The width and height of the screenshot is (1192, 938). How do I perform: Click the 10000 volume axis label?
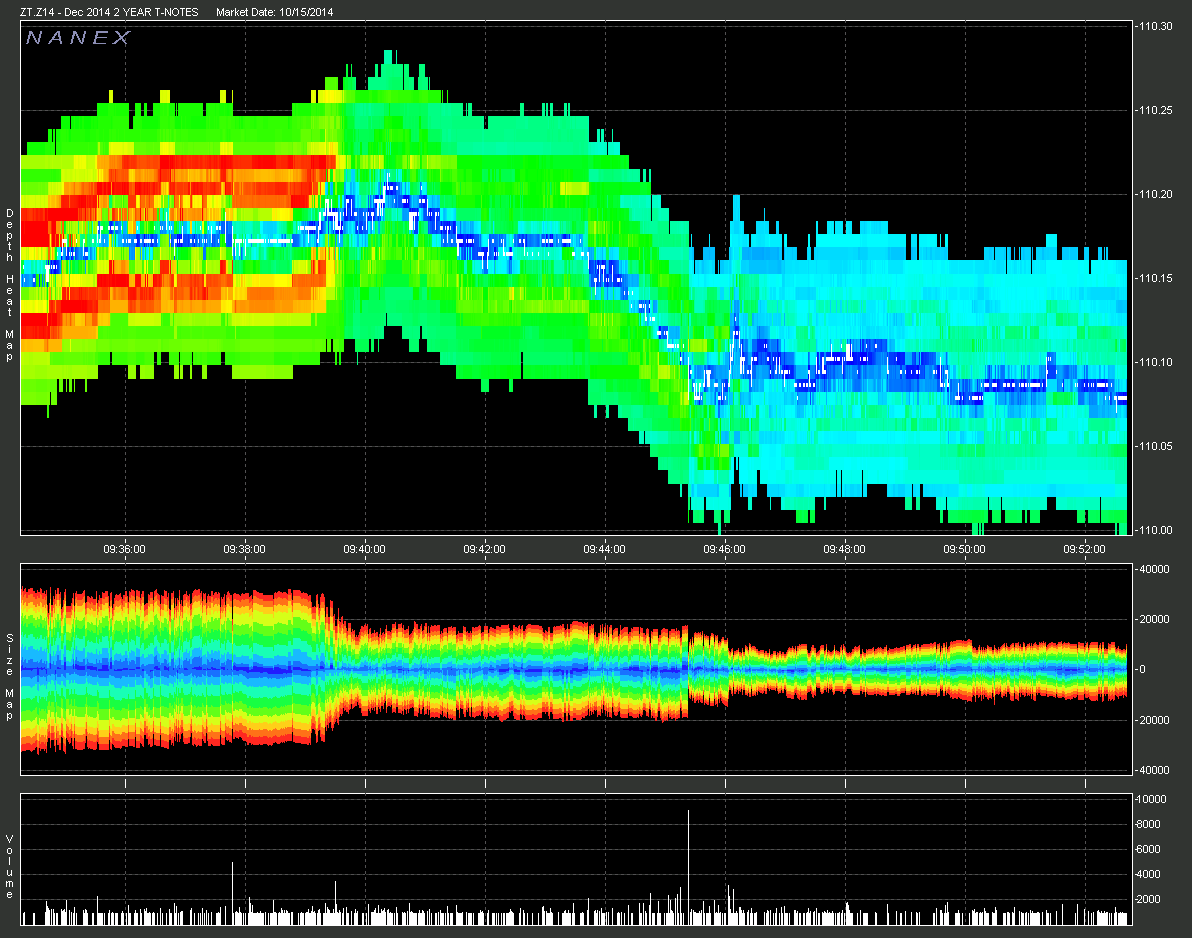tap(1151, 799)
